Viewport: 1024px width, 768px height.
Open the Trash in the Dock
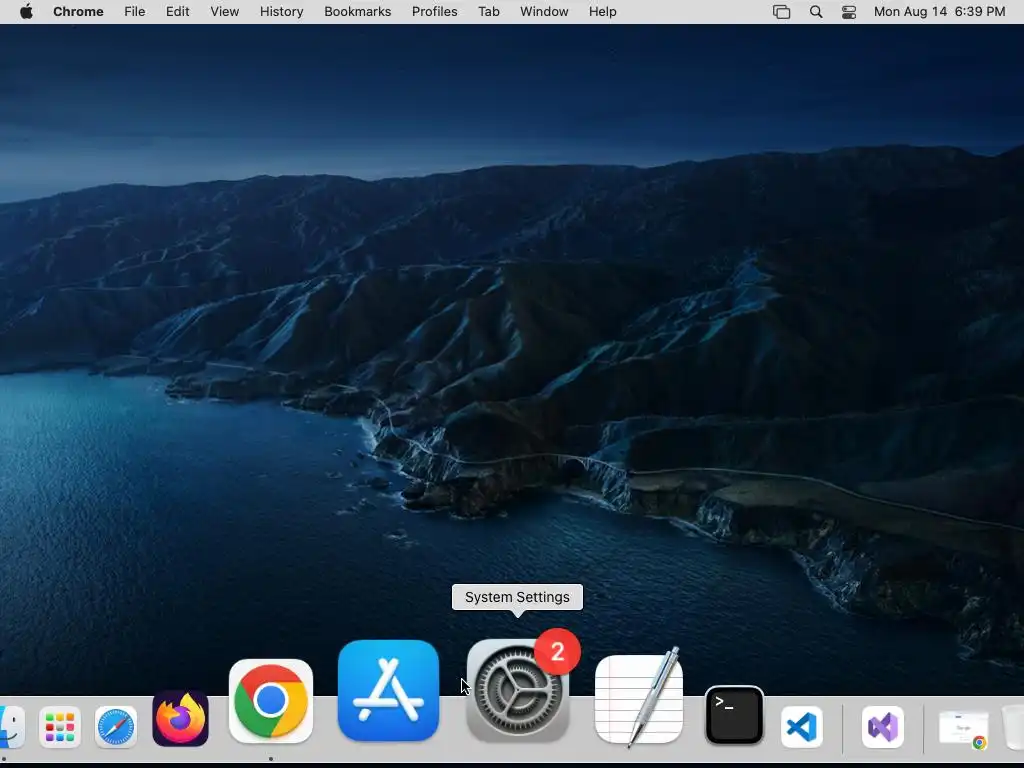click(1014, 727)
